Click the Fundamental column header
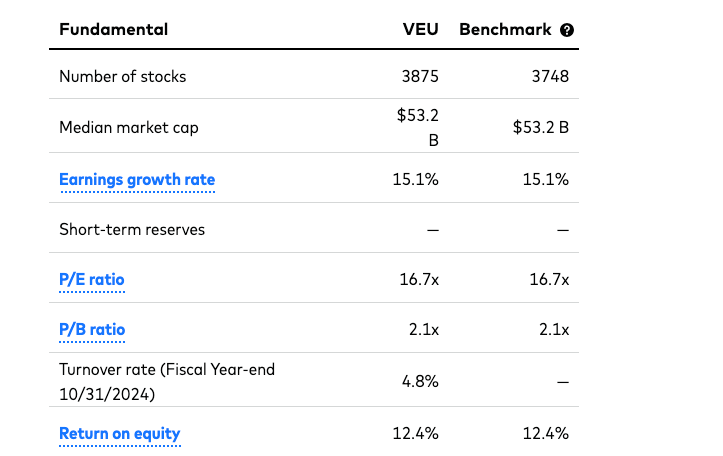The image size is (723, 456). coord(113,29)
